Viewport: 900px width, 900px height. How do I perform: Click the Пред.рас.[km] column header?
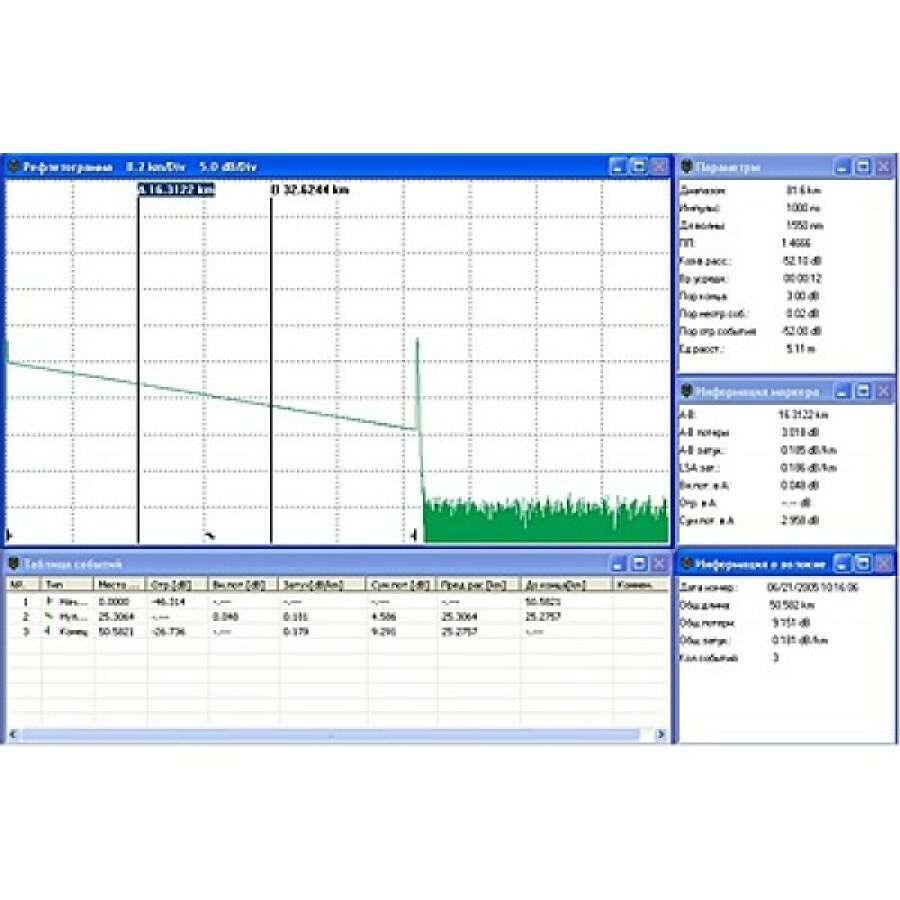[479, 584]
